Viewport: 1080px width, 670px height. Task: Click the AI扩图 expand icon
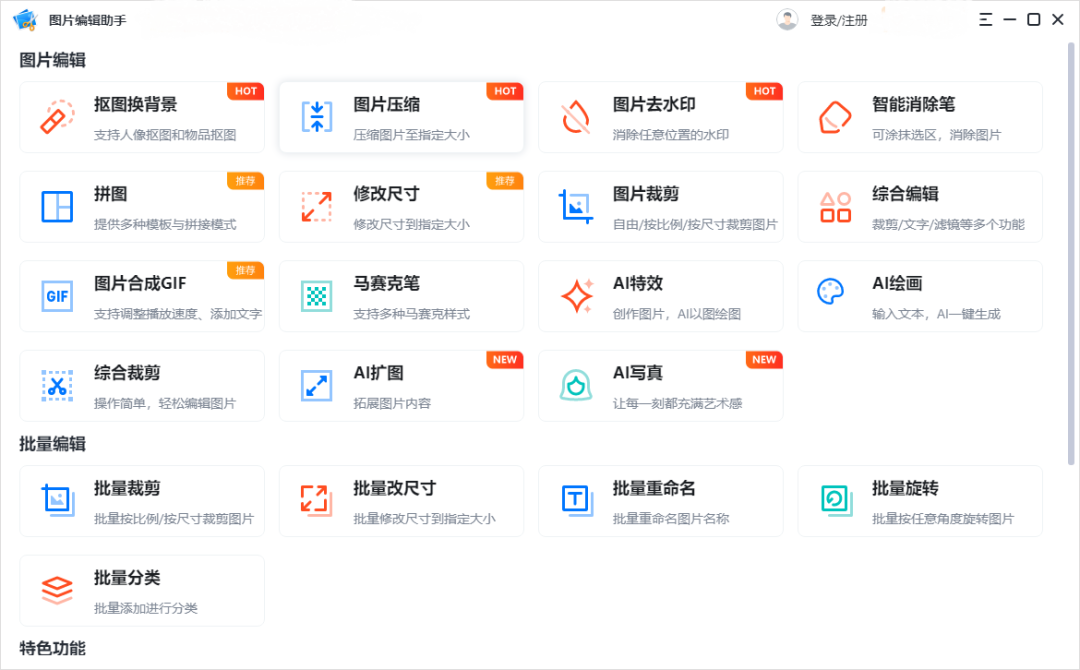317,386
